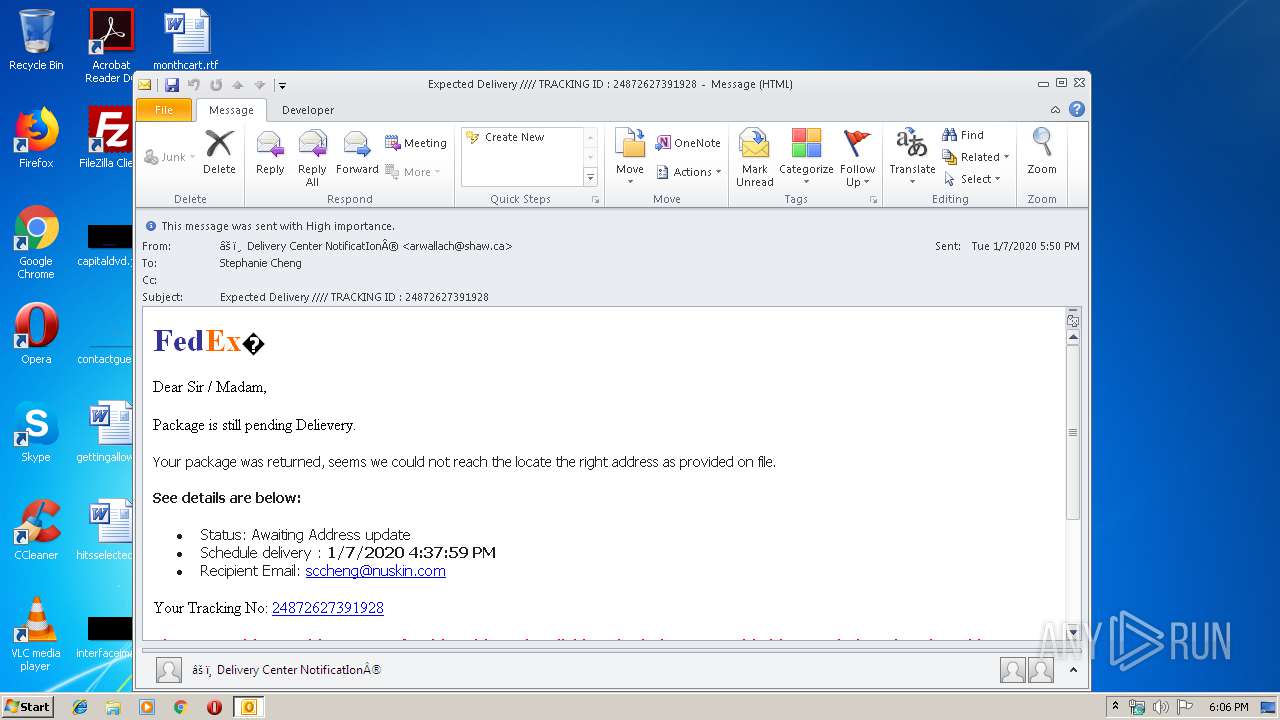Open the tracking number 24872627391928 link
The image size is (1280, 720).
click(328, 608)
